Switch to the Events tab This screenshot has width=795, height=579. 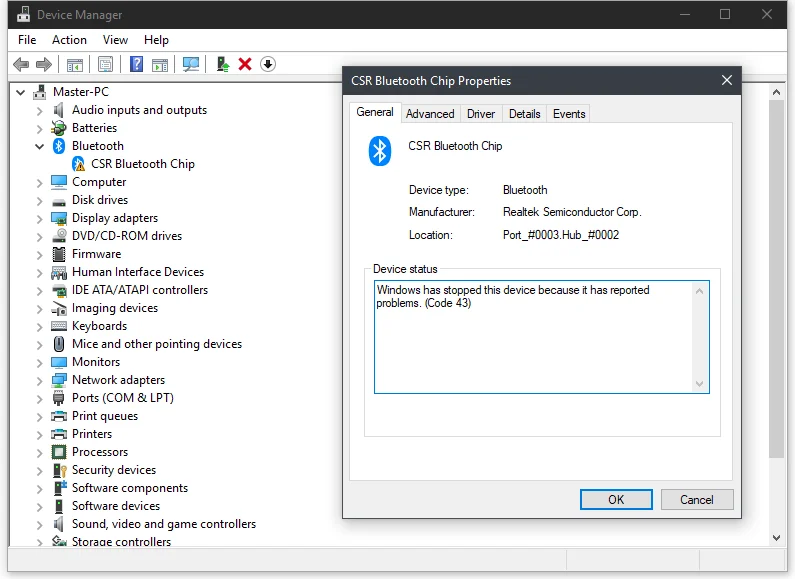pyautogui.click(x=569, y=114)
